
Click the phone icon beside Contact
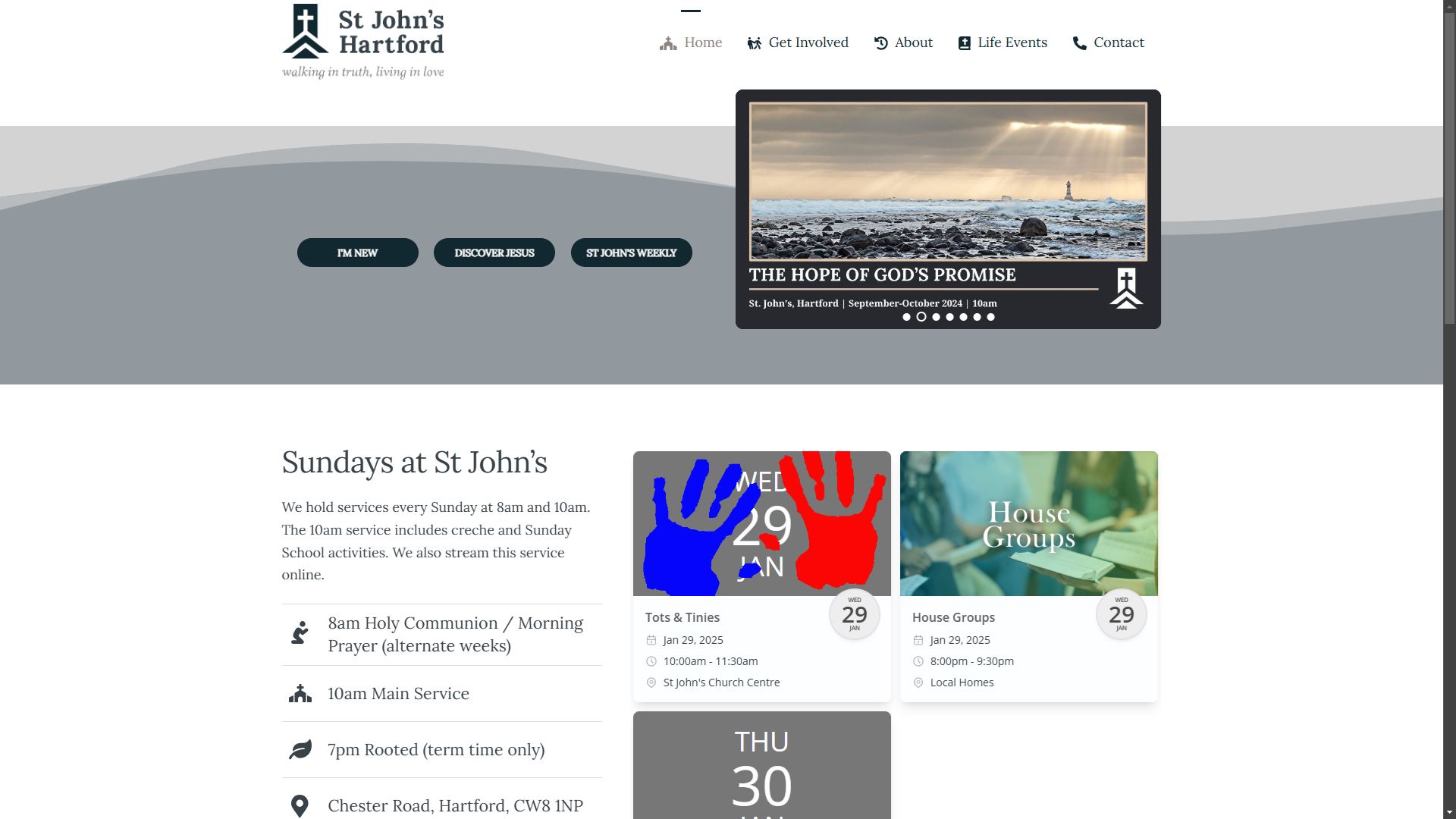click(x=1079, y=43)
